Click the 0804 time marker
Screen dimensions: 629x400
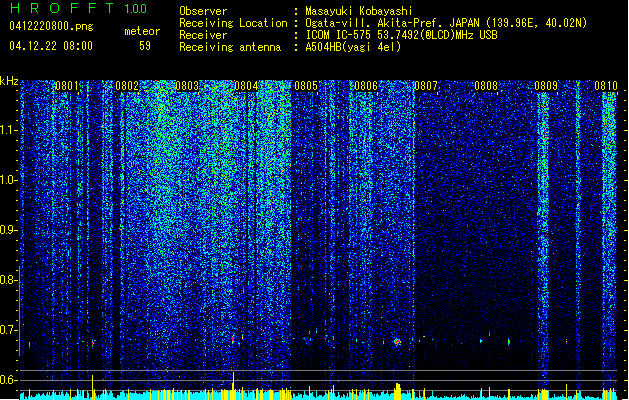246,86
